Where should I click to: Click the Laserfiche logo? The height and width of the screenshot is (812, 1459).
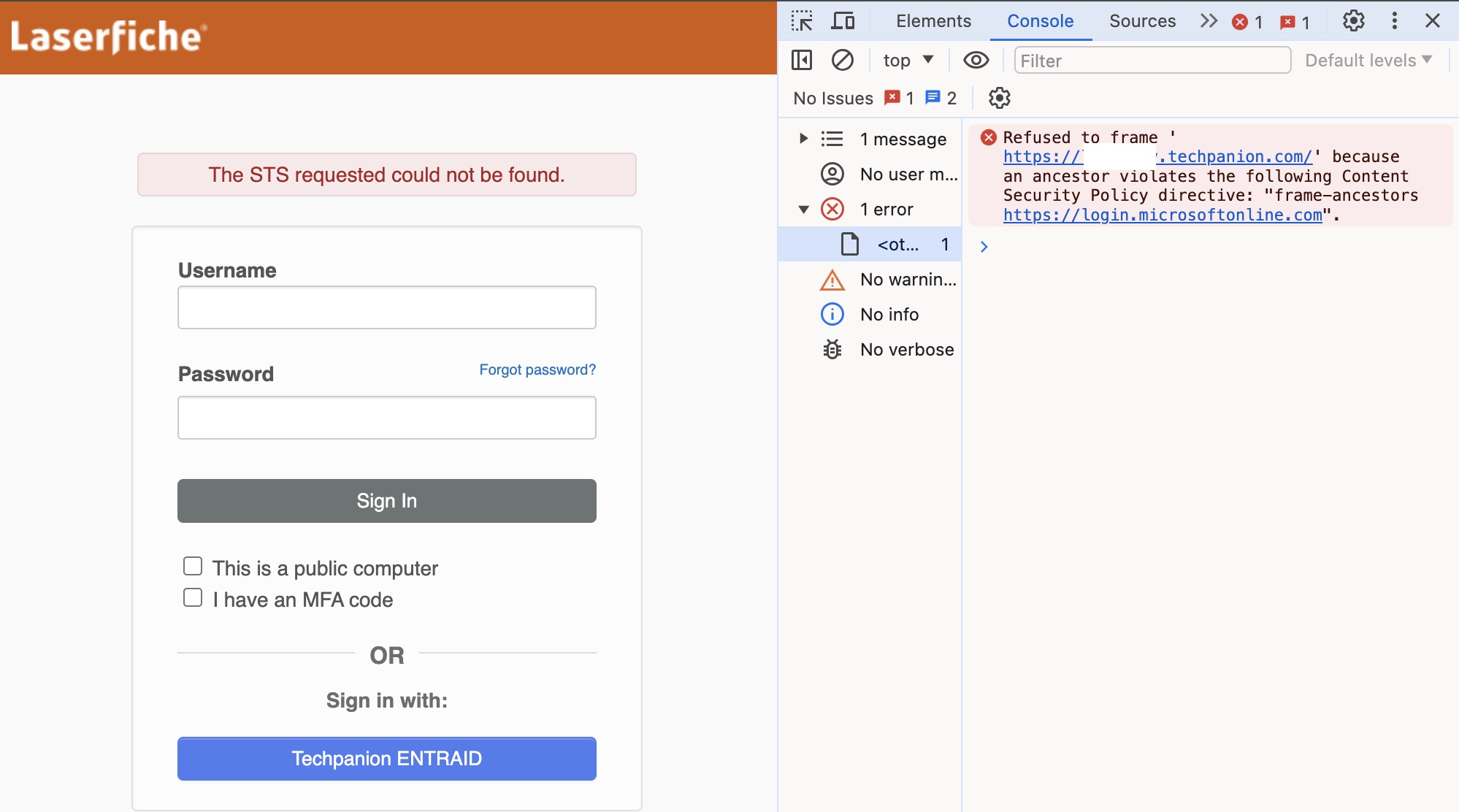[x=109, y=37]
